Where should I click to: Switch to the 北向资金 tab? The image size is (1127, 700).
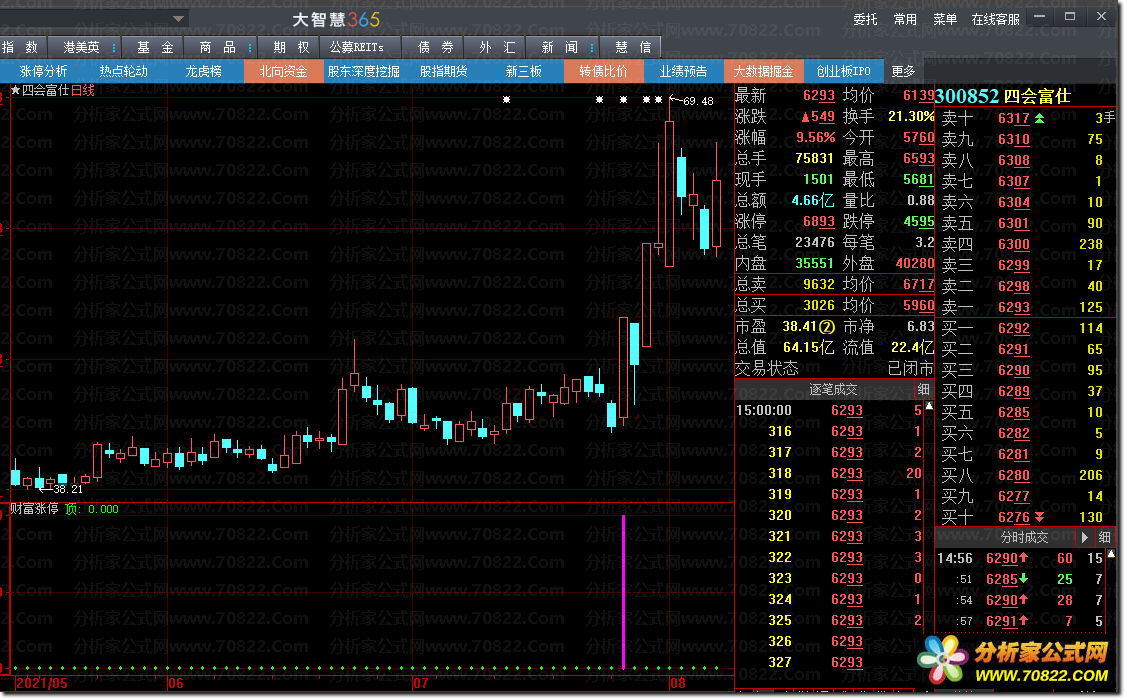[283, 71]
